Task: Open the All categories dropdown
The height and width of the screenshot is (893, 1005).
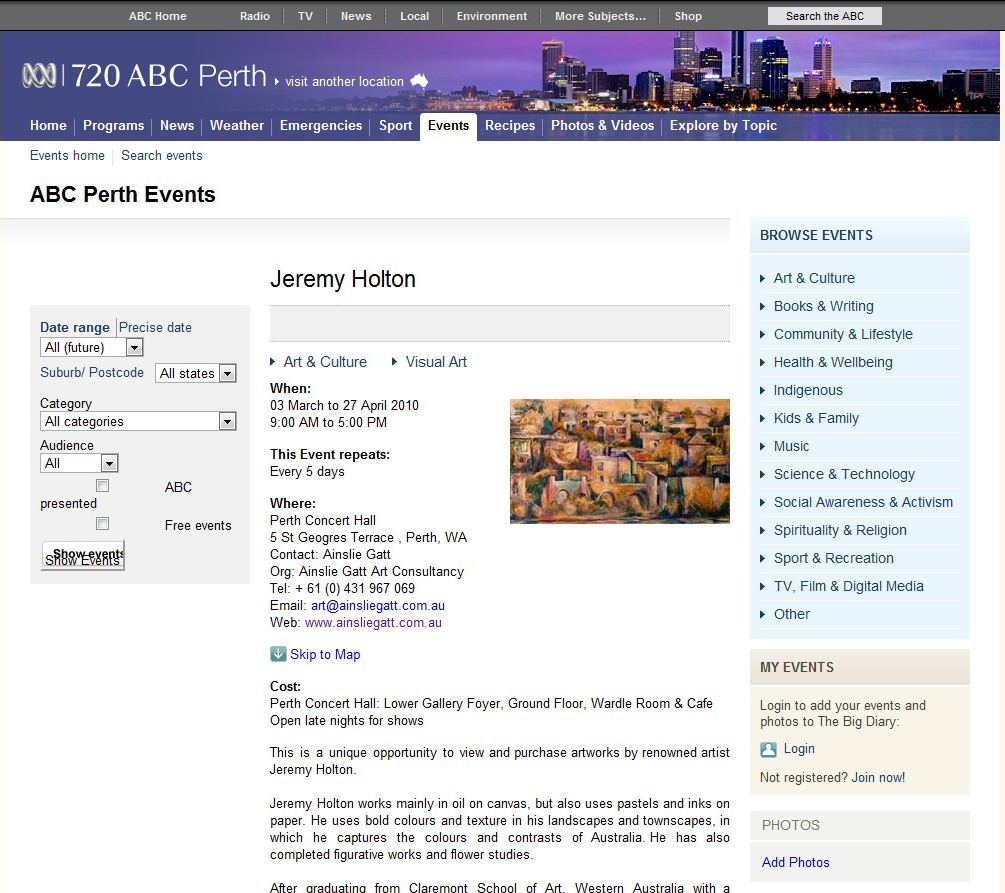Action: click(x=138, y=421)
